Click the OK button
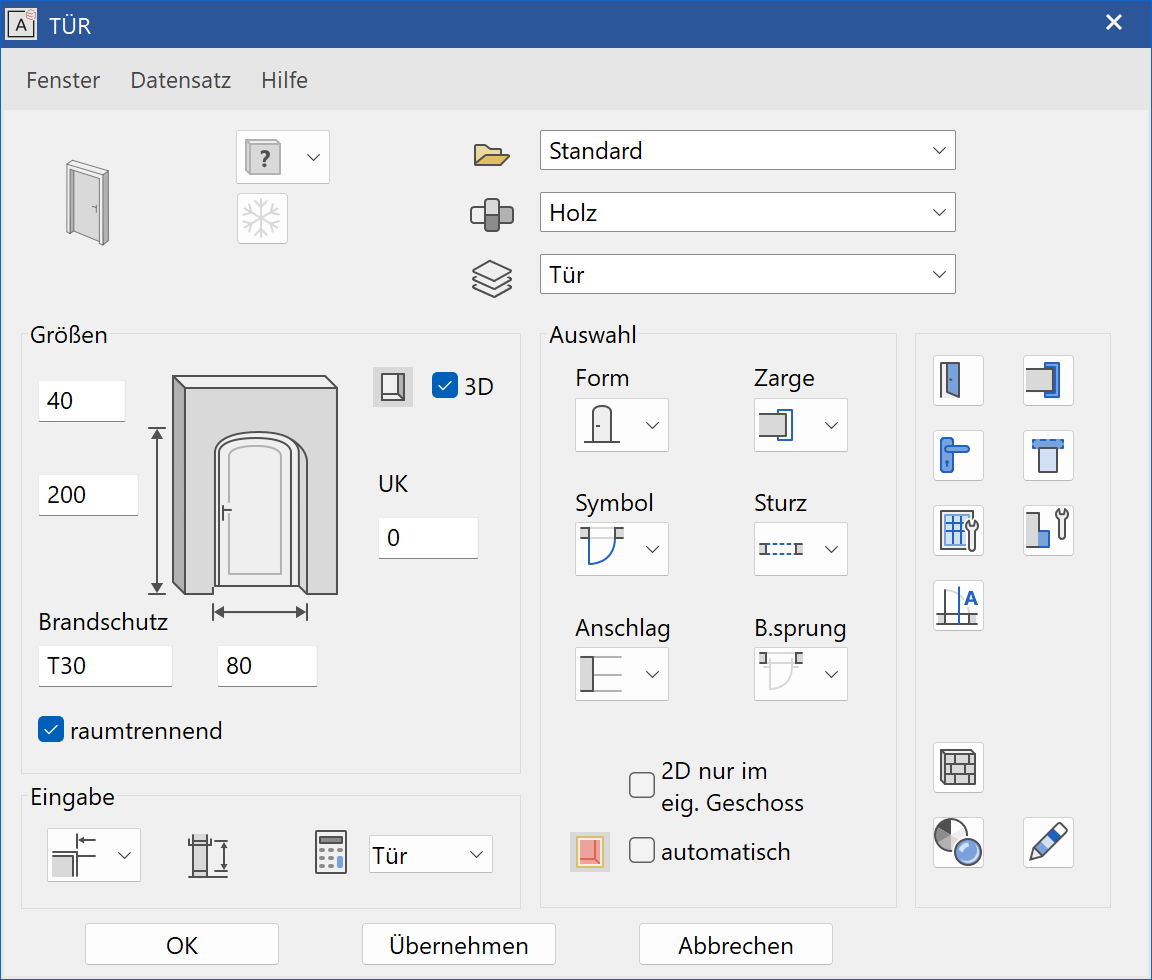Image resolution: width=1152 pixels, height=980 pixels. pyautogui.click(x=182, y=945)
